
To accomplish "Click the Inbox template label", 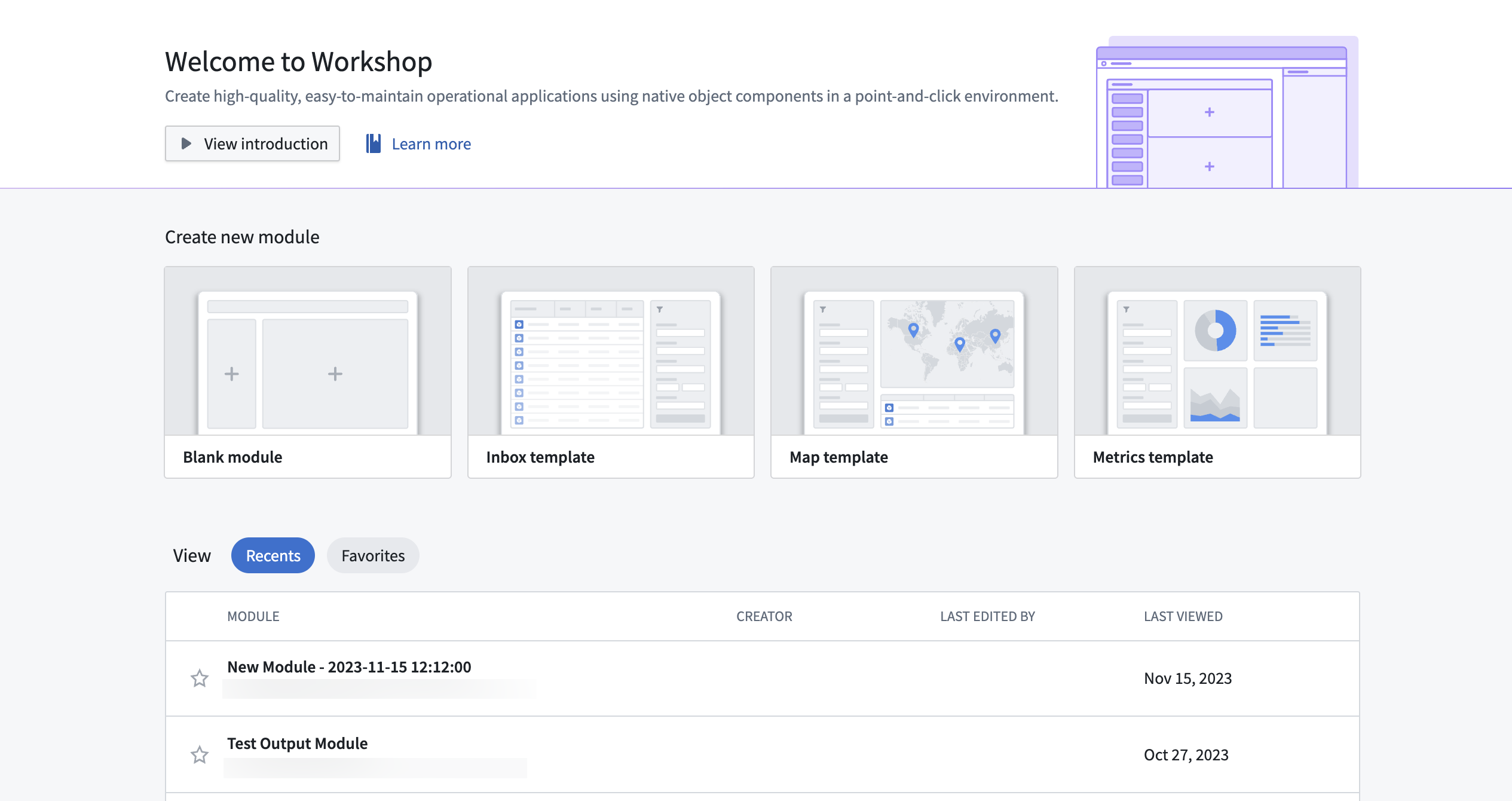I will point(540,457).
